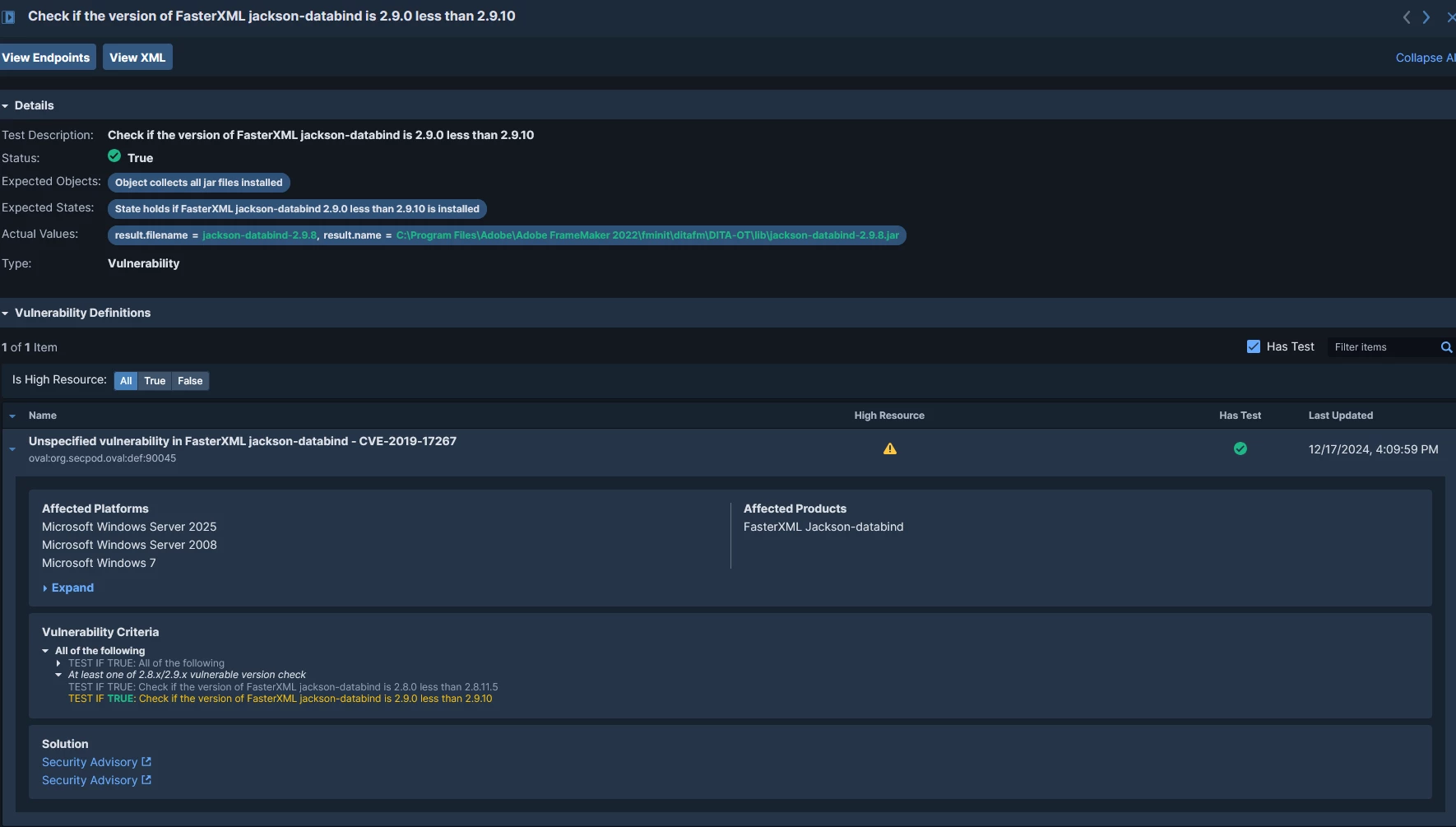1456x827 pixels.
Task: Click the 2.8.0 less than 2.8.11.5 test line
Action: (283, 687)
